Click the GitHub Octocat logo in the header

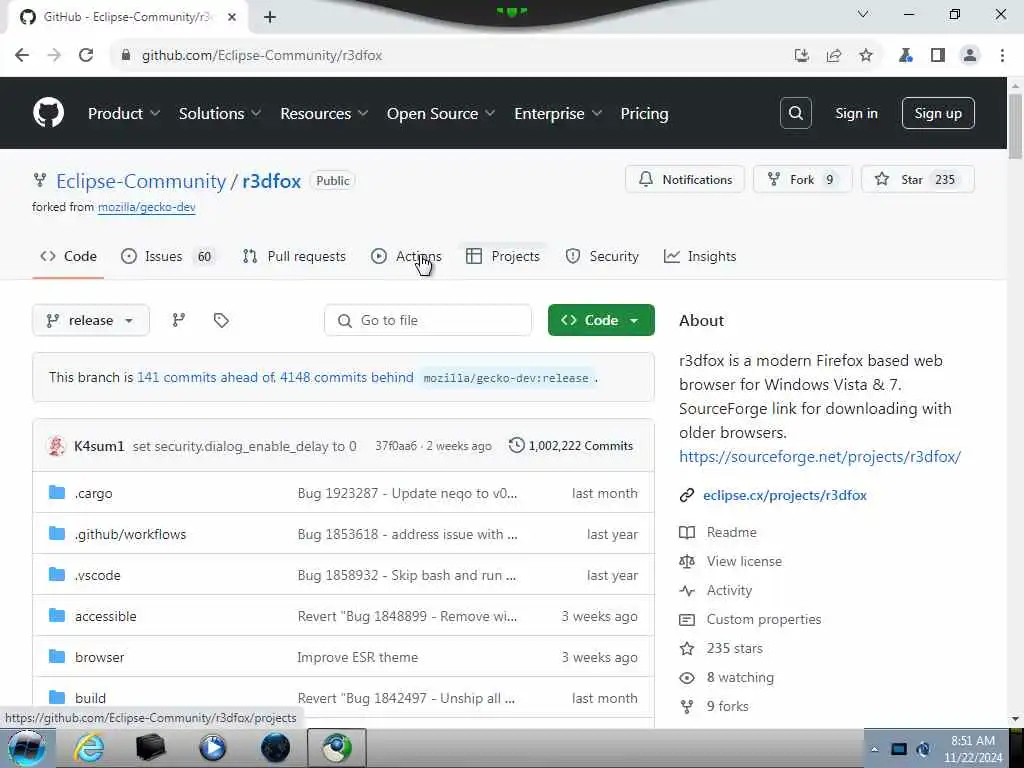(x=48, y=113)
